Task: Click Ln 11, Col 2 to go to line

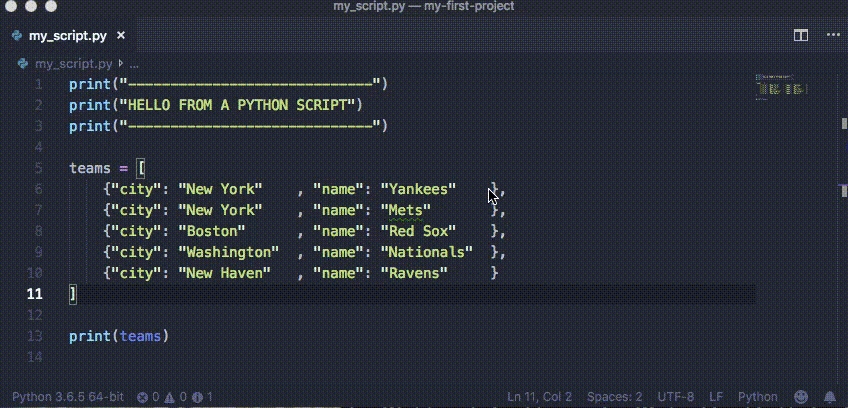Action: point(541,397)
